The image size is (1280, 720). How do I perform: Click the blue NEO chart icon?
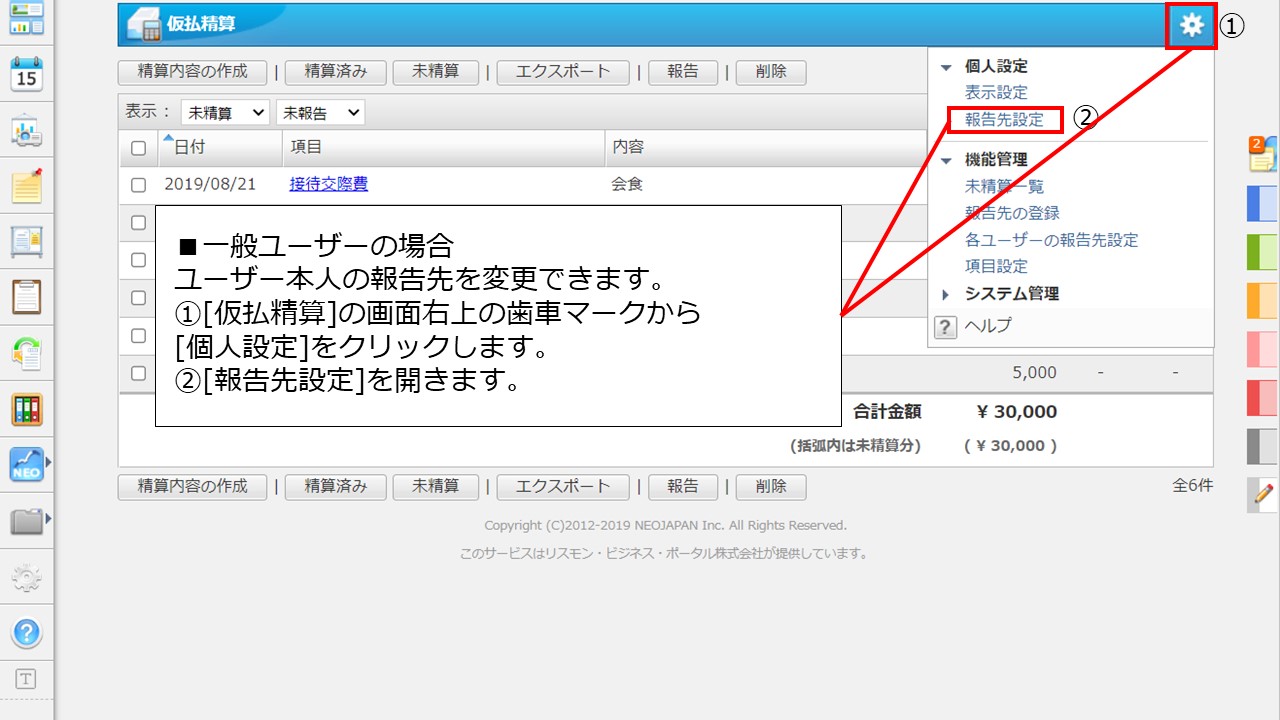coord(26,465)
